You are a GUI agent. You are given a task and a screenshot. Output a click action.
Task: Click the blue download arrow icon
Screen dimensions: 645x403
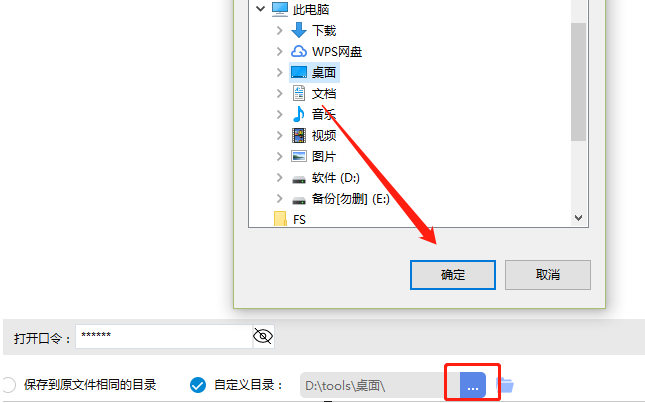coord(299,30)
